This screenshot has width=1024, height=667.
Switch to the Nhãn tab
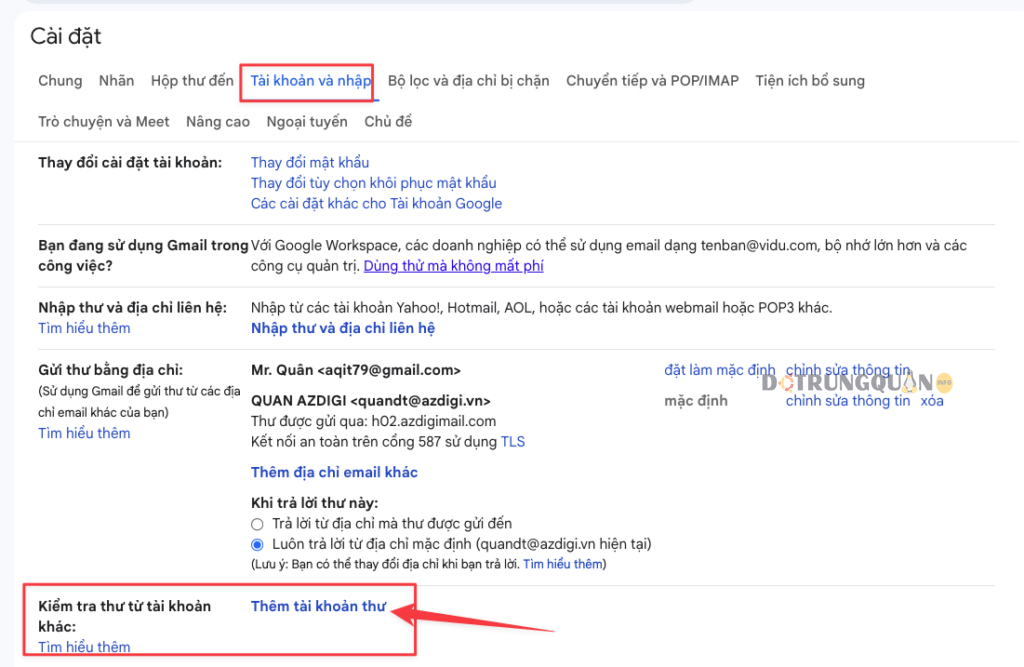(116, 81)
